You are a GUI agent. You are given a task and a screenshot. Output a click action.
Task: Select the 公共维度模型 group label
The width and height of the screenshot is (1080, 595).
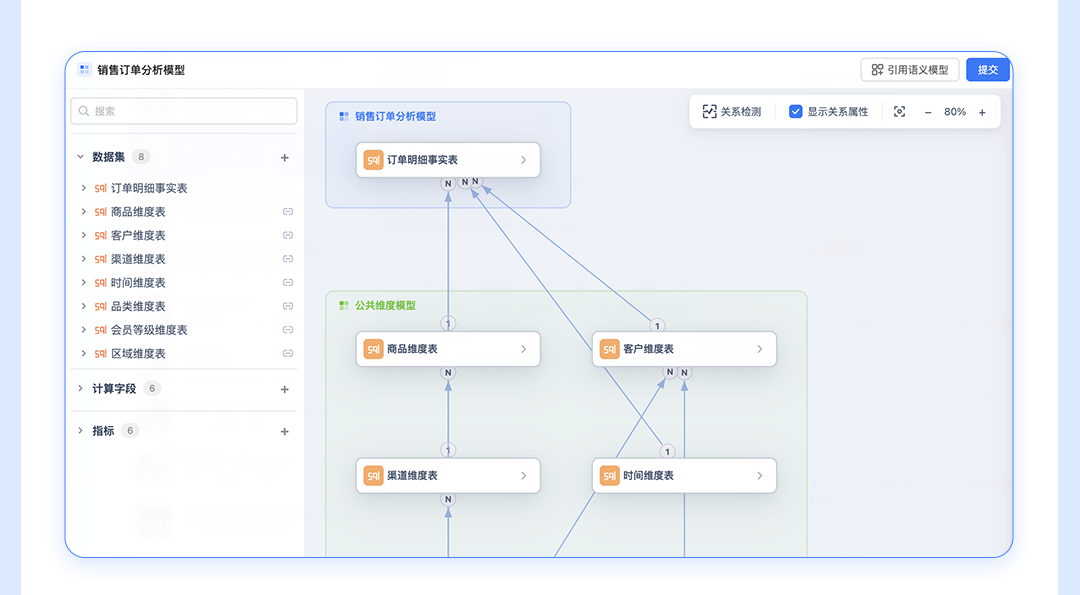click(385, 305)
